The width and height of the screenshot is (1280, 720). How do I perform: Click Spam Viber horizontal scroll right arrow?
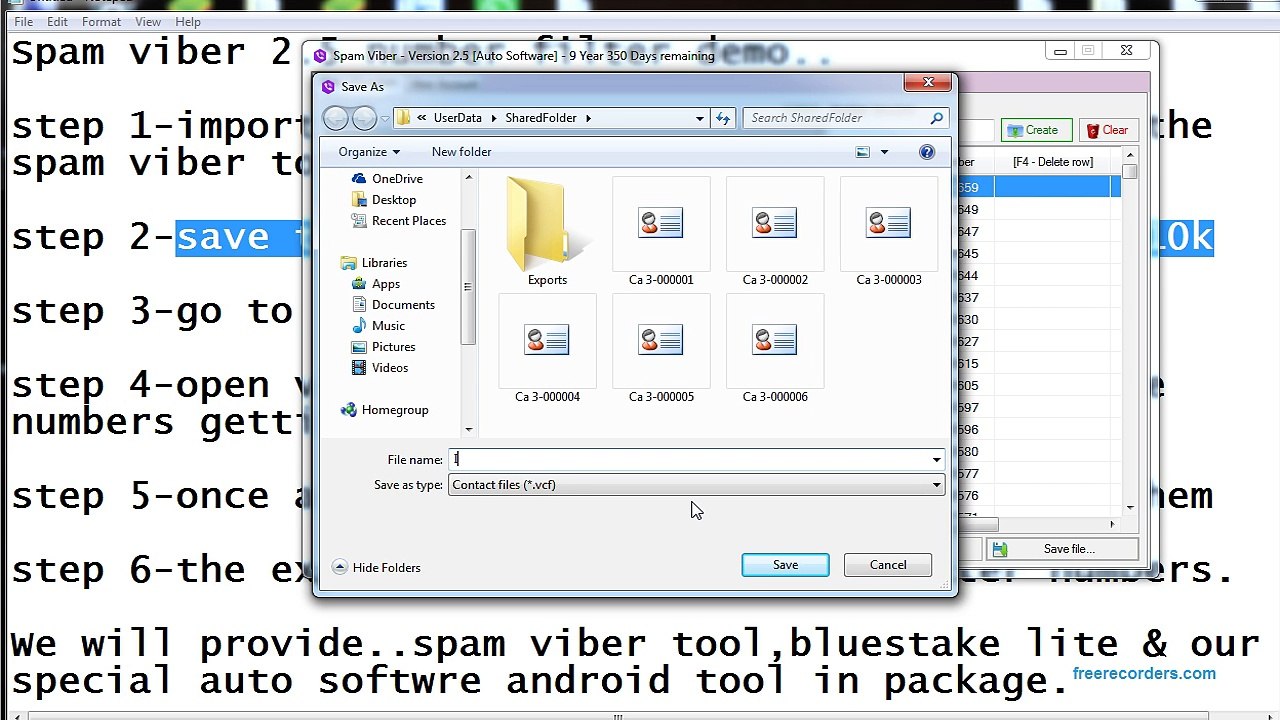tap(1112, 523)
